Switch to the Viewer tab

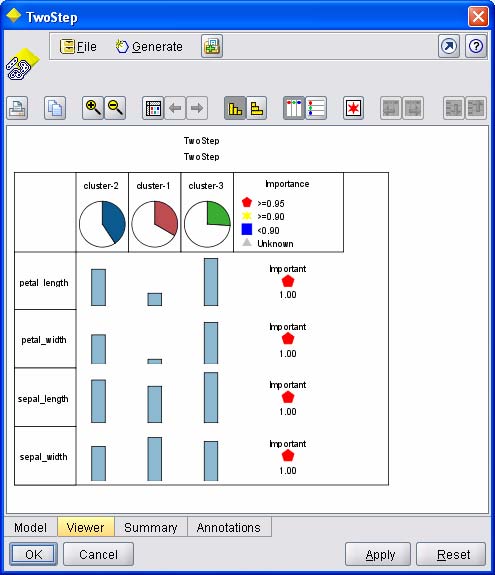pyautogui.click(x=85, y=527)
